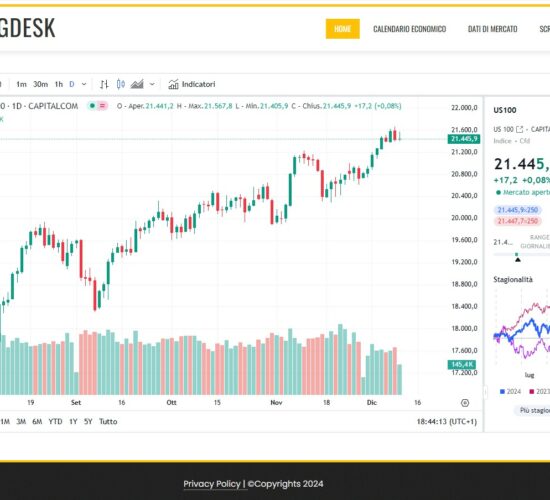Set chart range to 5Y
This screenshot has width=550, height=500.
tap(88, 421)
